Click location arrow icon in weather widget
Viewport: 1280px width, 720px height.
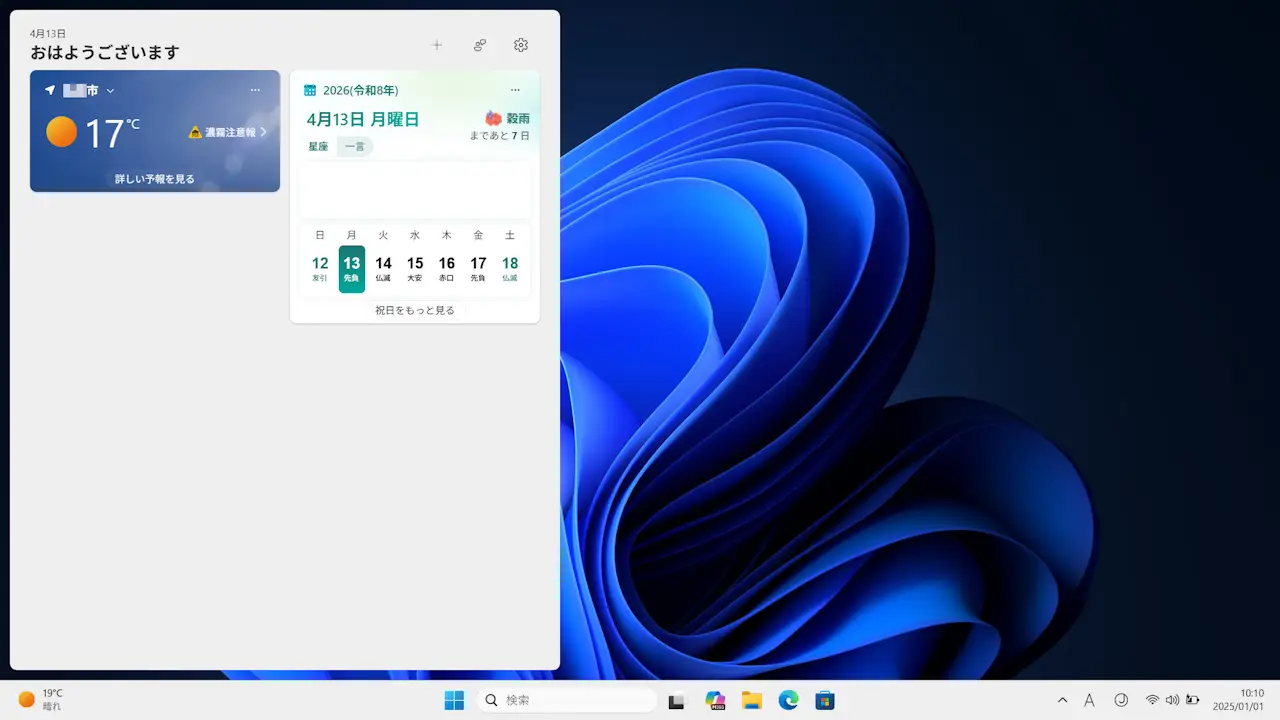[x=50, y=90]
